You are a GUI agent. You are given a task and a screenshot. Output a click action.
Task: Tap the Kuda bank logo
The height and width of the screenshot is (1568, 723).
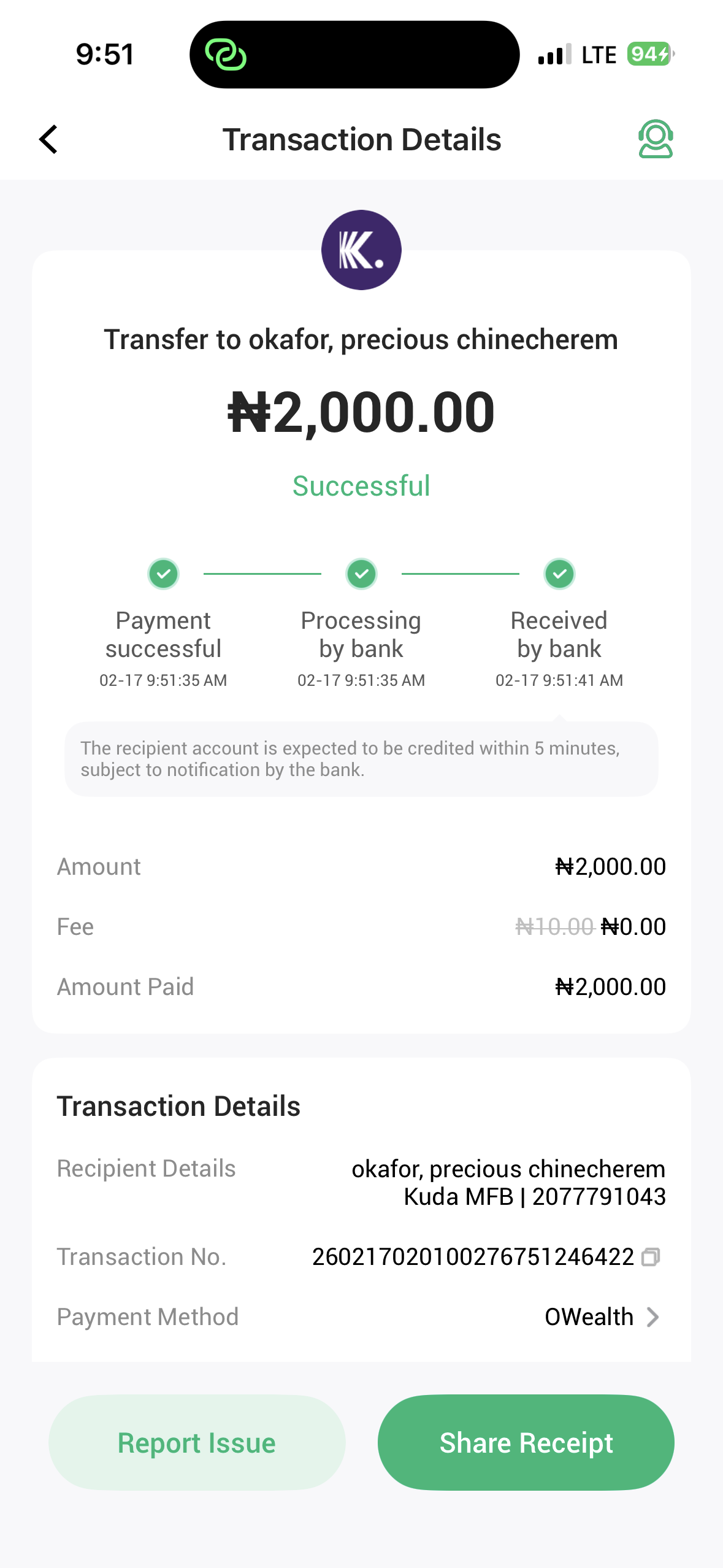click(361, 250)
